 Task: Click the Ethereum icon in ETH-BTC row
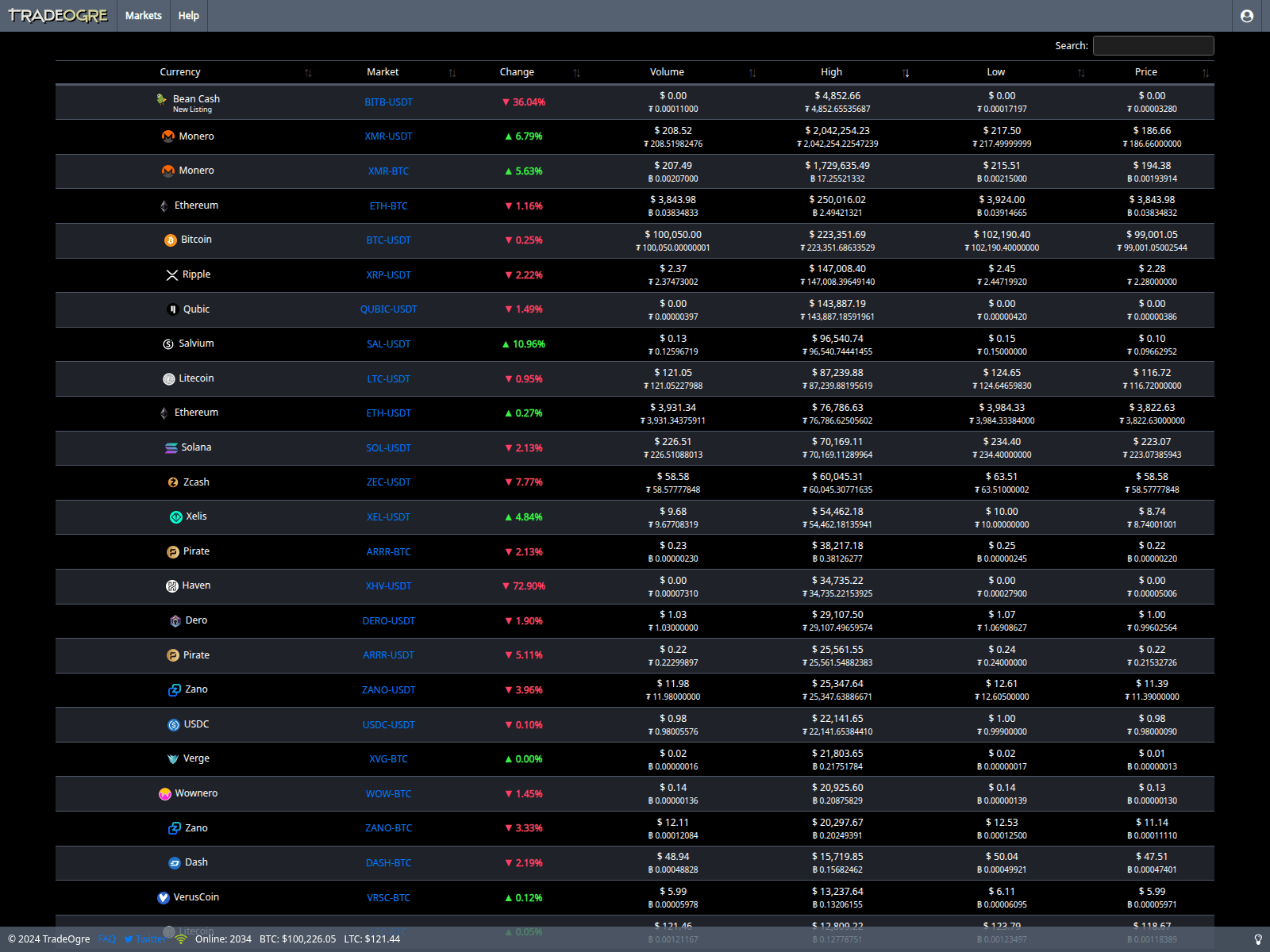coord(164,205)
